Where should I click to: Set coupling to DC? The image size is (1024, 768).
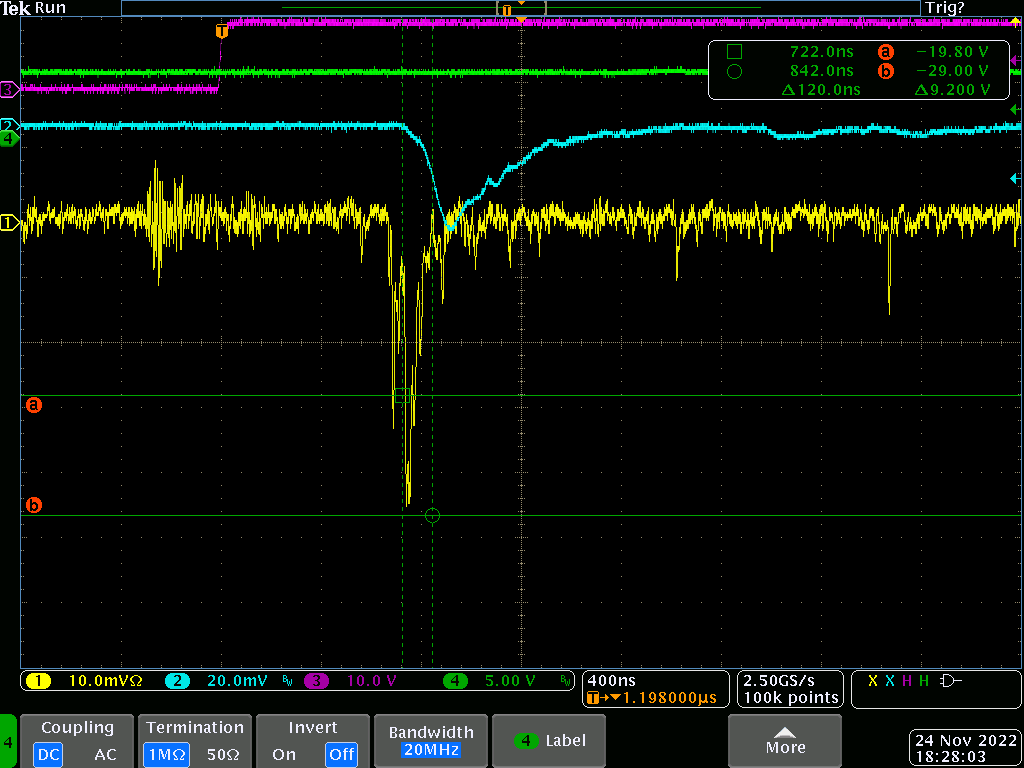point(48,754)
